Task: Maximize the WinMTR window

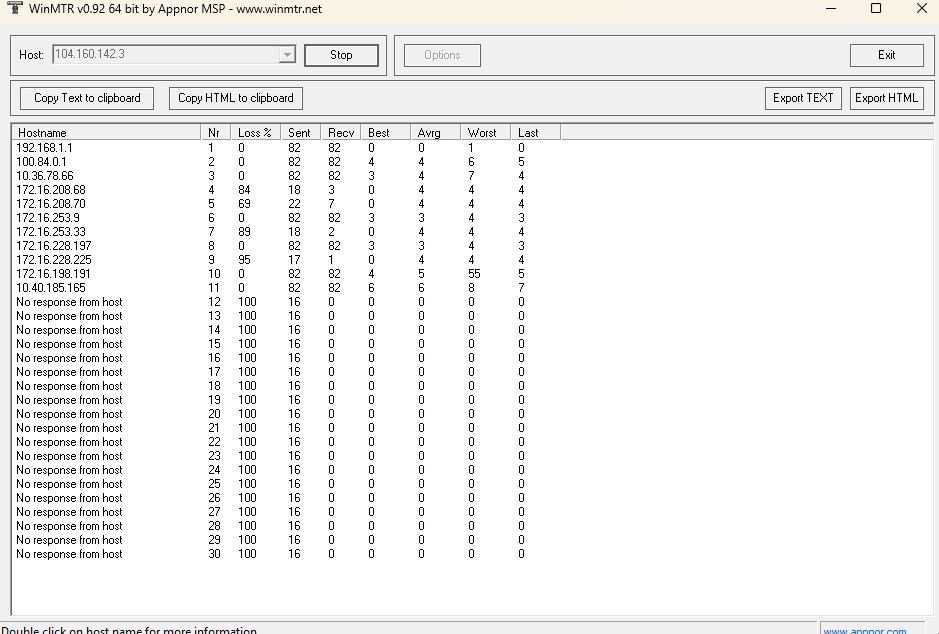Action: [876, 9]
